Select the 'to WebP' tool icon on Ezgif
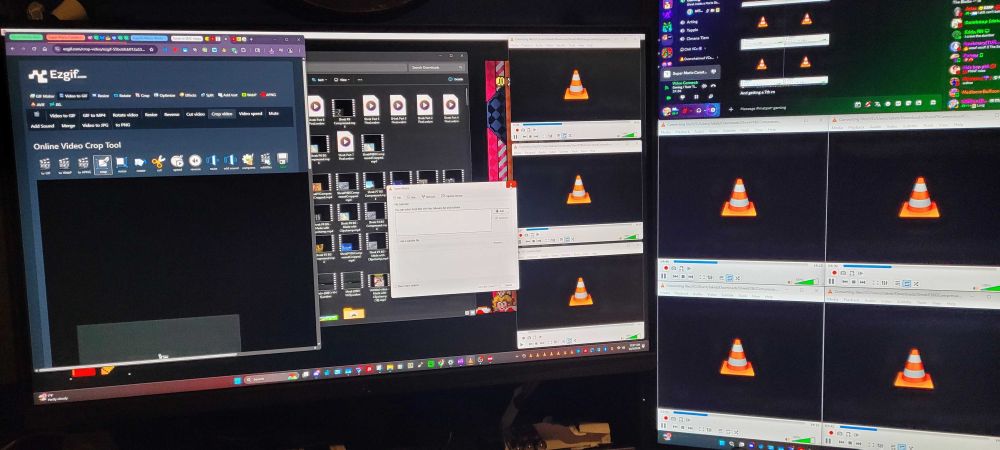The image size is (1000, 450). 64,163
